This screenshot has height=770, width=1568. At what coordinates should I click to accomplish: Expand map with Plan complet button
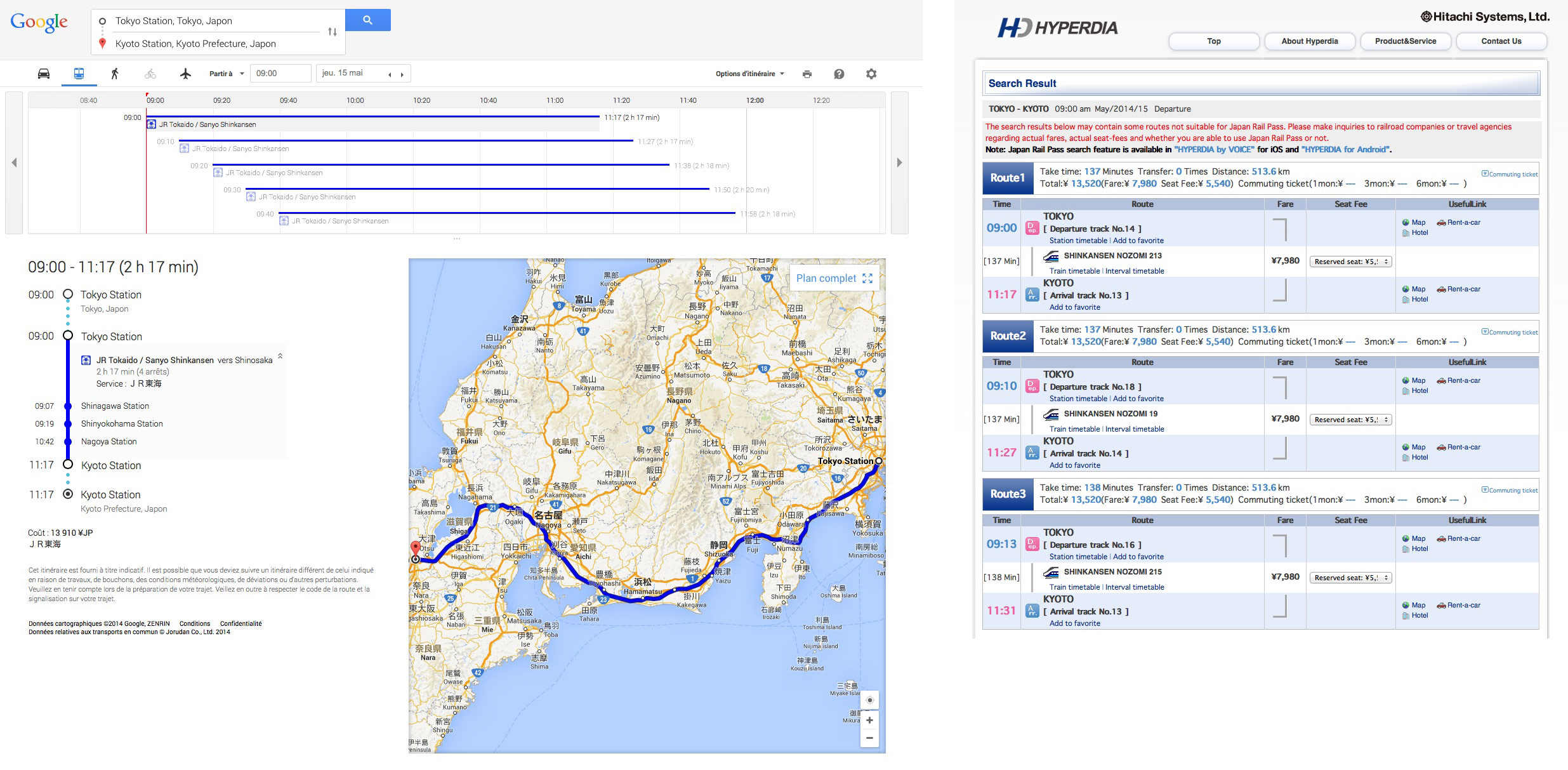834,278
